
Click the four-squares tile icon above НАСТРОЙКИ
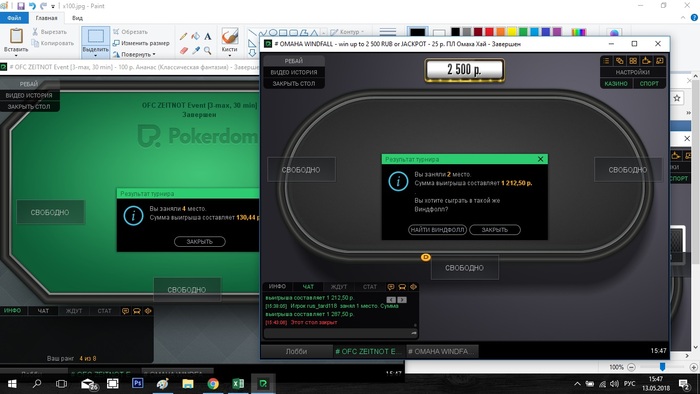(633, 61)
